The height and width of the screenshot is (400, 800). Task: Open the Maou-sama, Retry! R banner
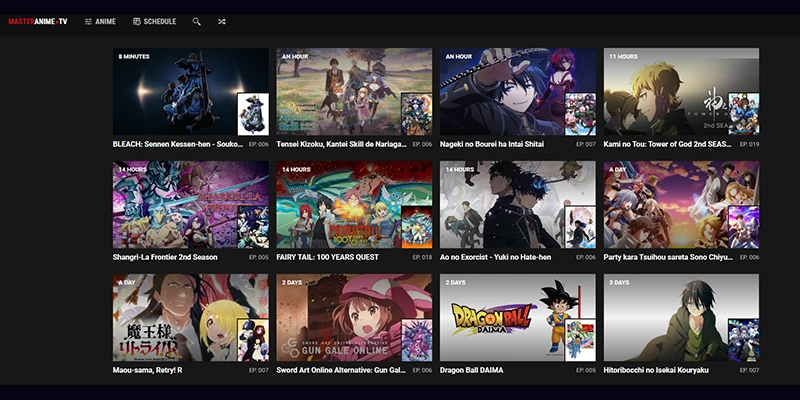click(191, 317)
